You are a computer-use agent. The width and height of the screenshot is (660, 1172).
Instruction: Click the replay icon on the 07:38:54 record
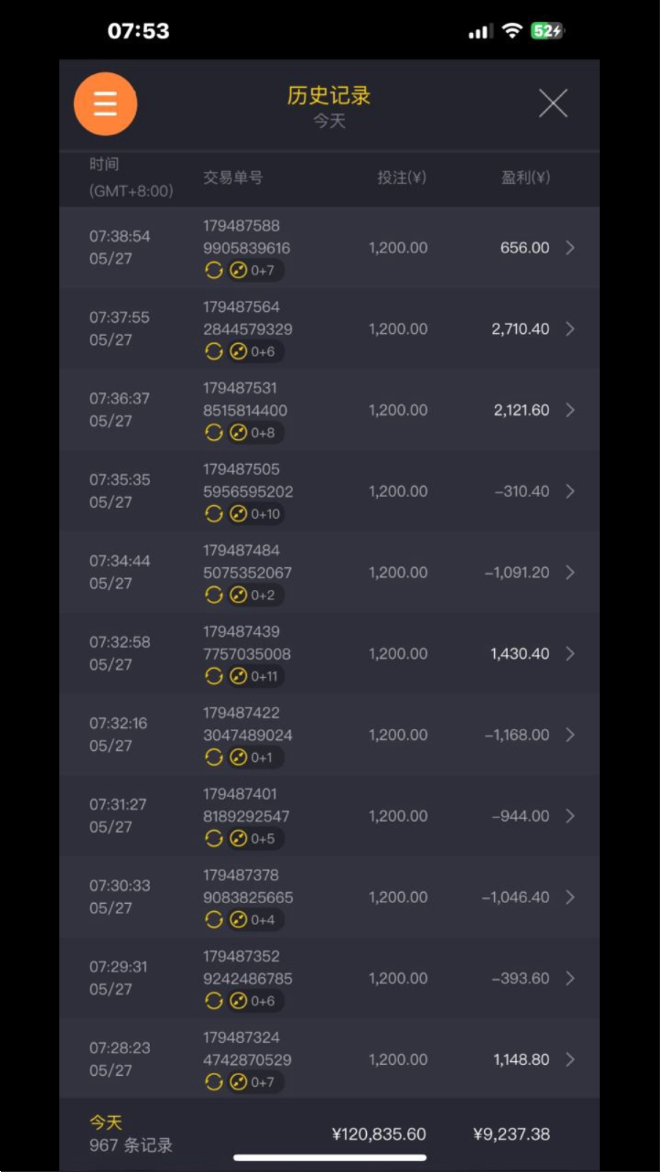point(213,270)
